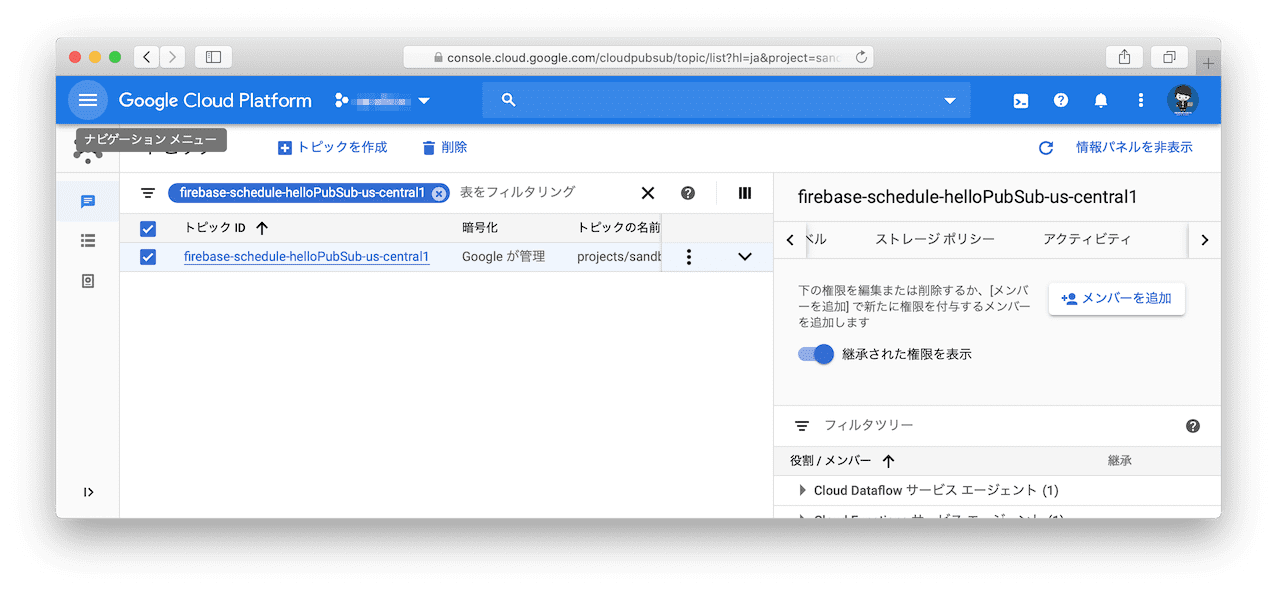Click the トピックを作成 button
The width and height of the screenshot is (1277, 592).
[x=332, y=147]
